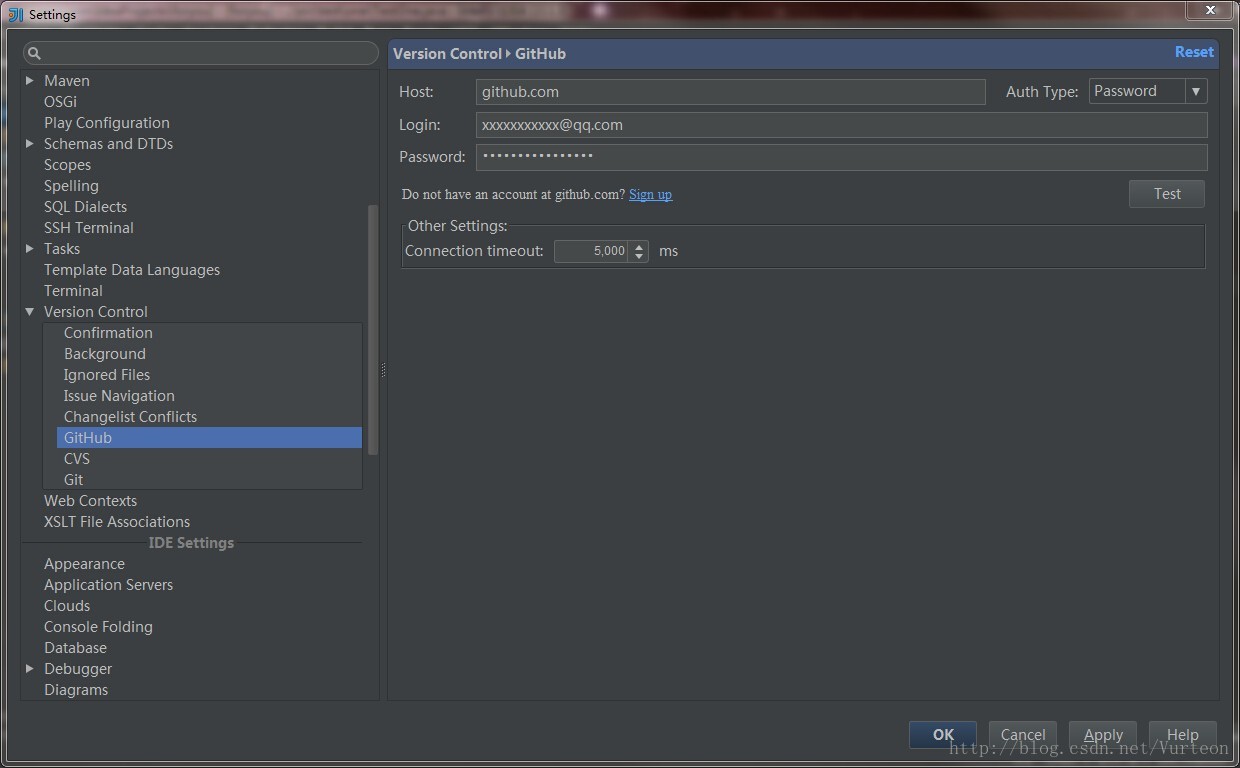Close the Settings dialog window
This screenshot has width=1240, height=768.
pyautogui.click(x=1210, y=10)
